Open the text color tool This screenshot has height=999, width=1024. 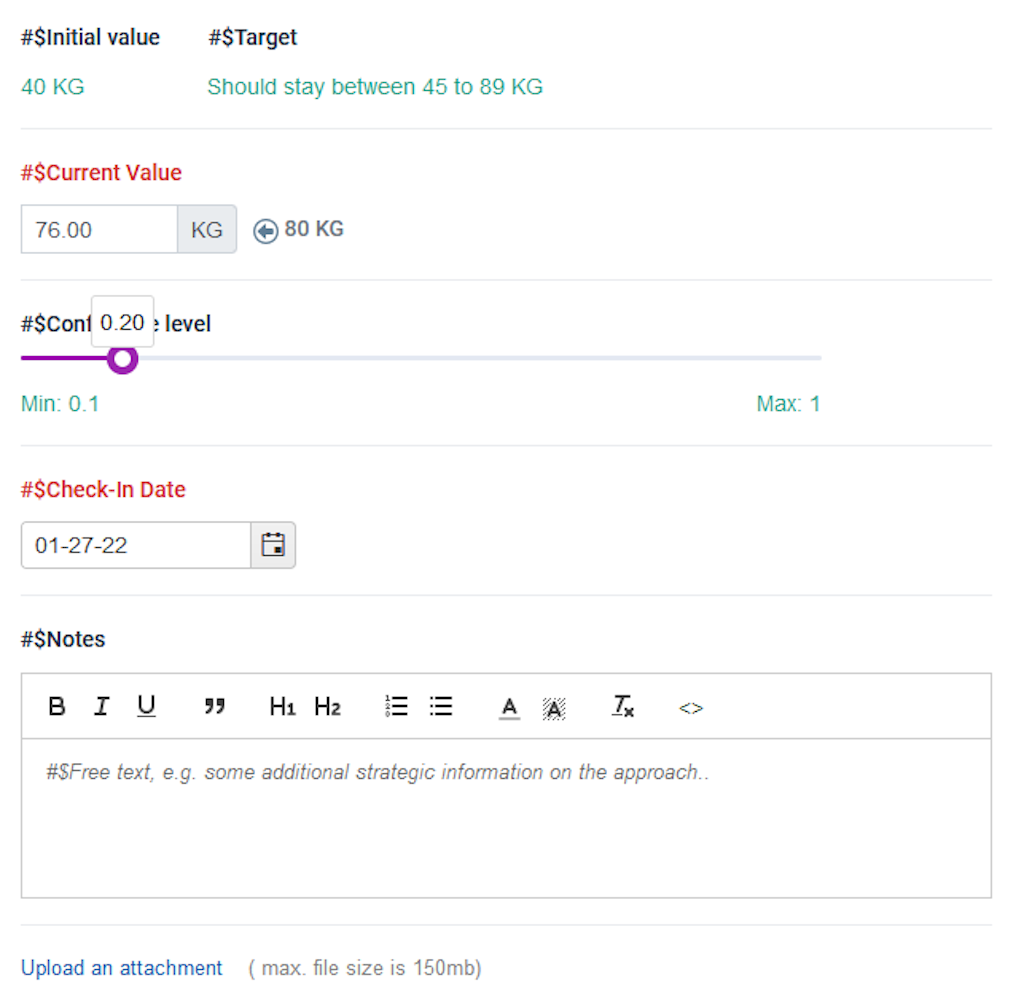point(509,706)
